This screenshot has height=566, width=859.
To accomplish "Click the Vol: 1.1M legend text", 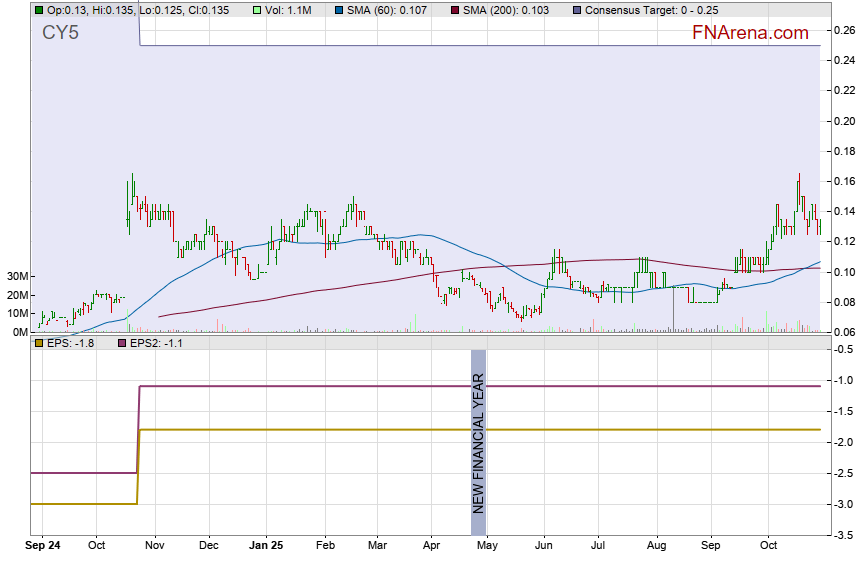I will pyautogui.click(x=289, y=10).
